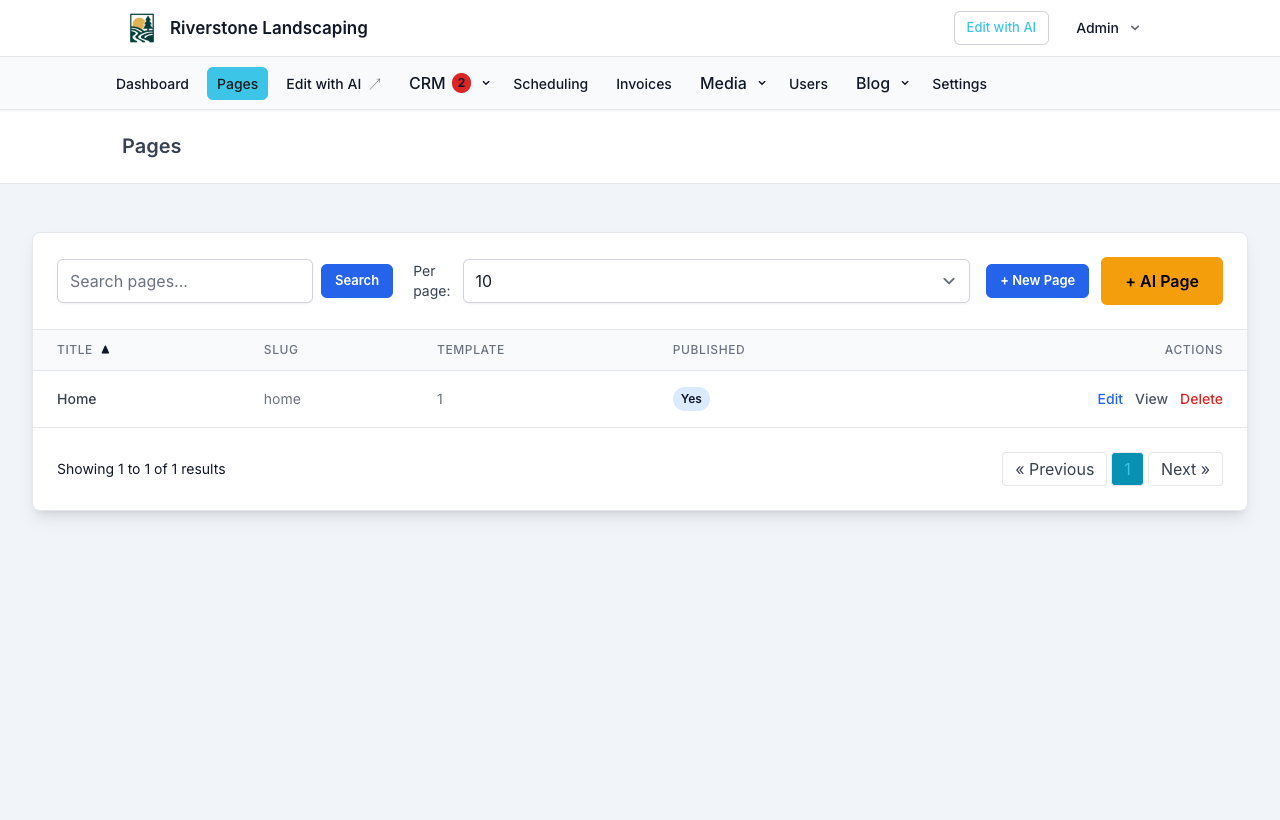
Task: Click the orange + AI Page button
Action: click(1162, 281)
